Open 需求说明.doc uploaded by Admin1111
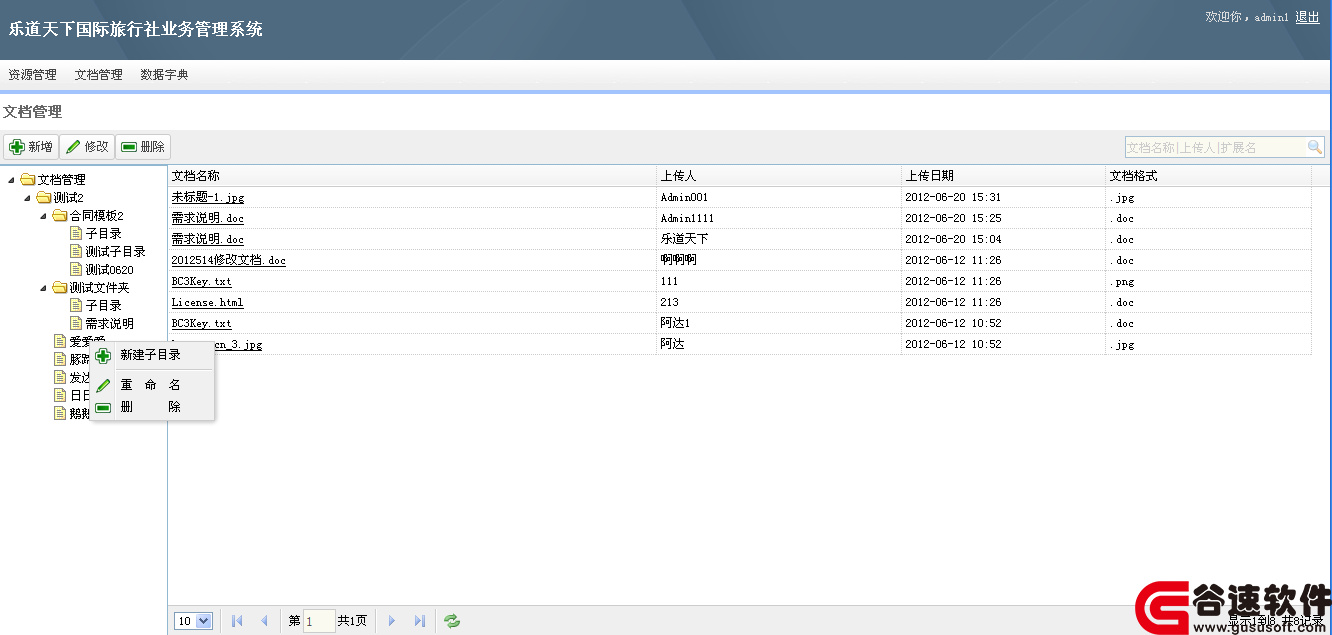 point(207,218)
